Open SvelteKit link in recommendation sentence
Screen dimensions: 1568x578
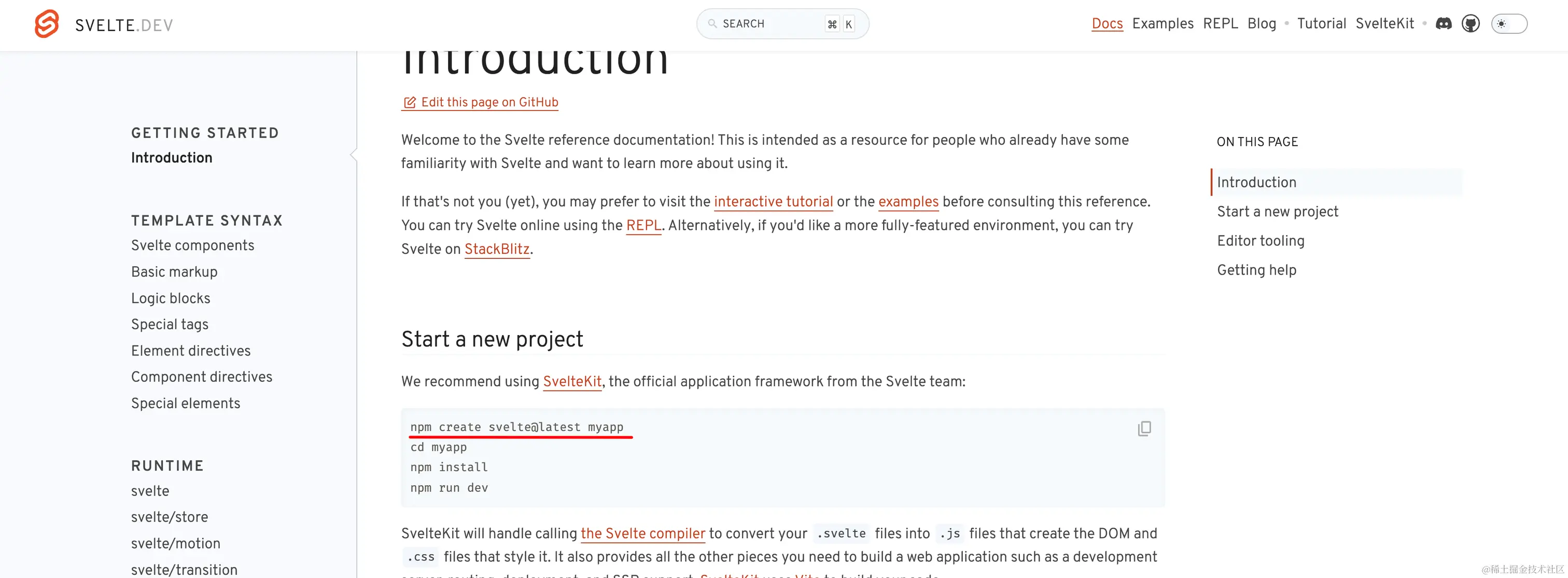coord(572,381)
